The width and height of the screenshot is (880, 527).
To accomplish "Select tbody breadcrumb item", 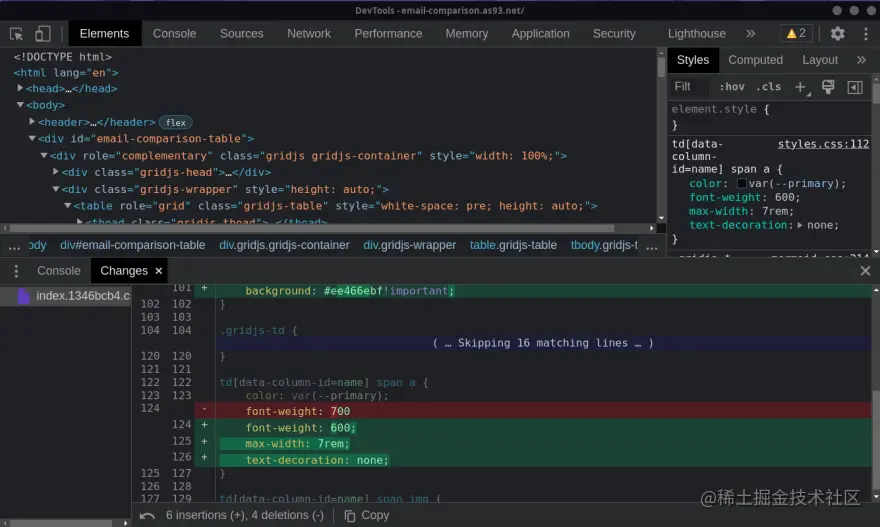I will [604, 245].
